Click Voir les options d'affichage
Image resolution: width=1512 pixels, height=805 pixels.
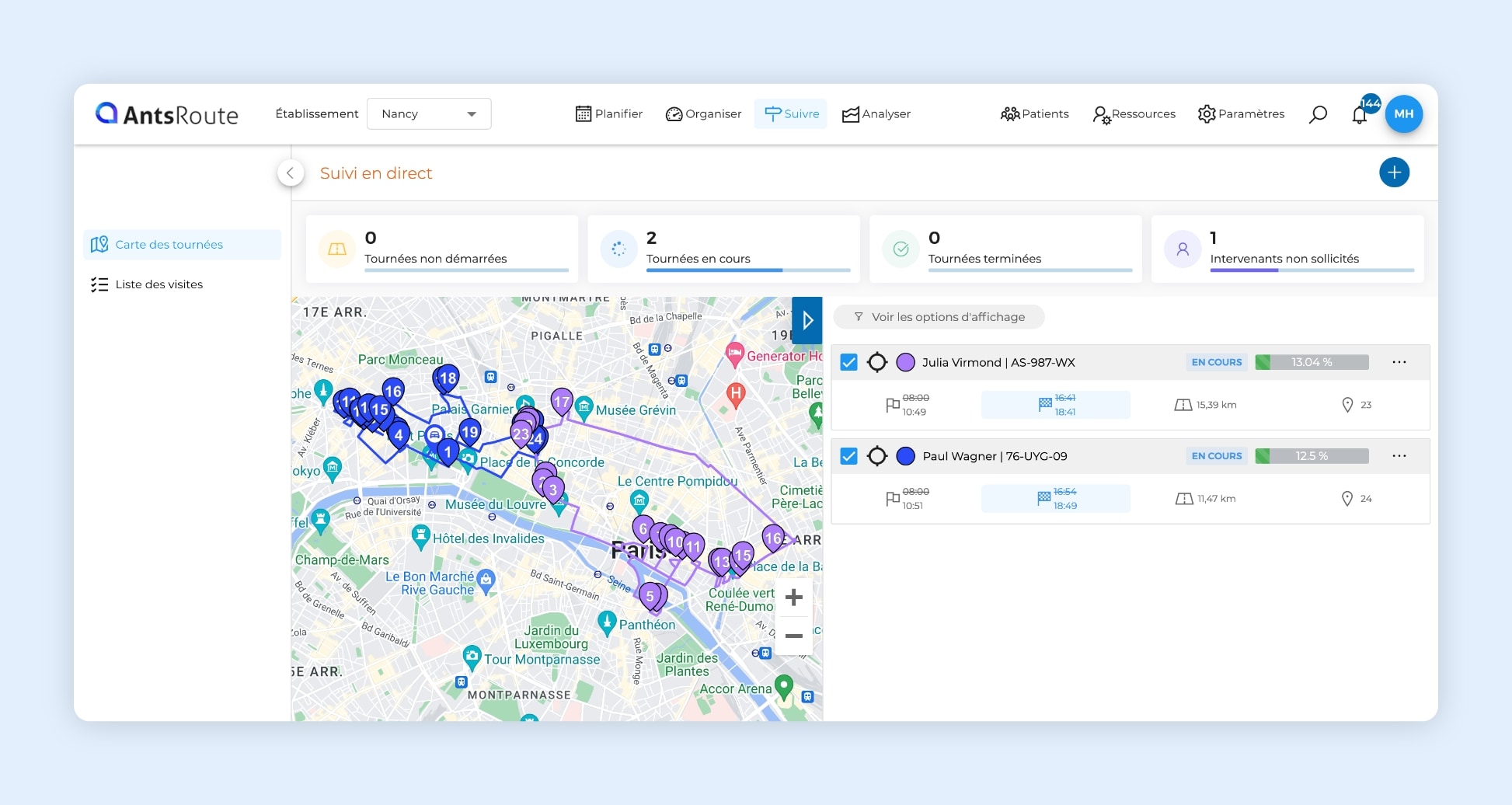[939, 316]
